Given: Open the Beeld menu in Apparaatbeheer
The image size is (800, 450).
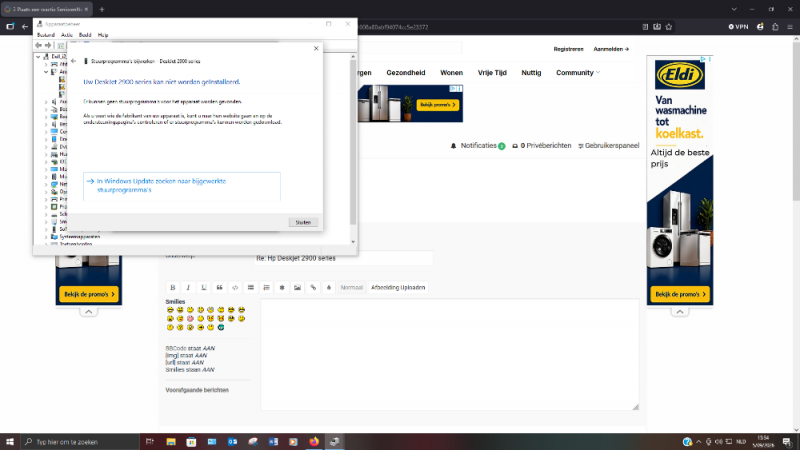Looking at the screenshot, I should 85,35.
